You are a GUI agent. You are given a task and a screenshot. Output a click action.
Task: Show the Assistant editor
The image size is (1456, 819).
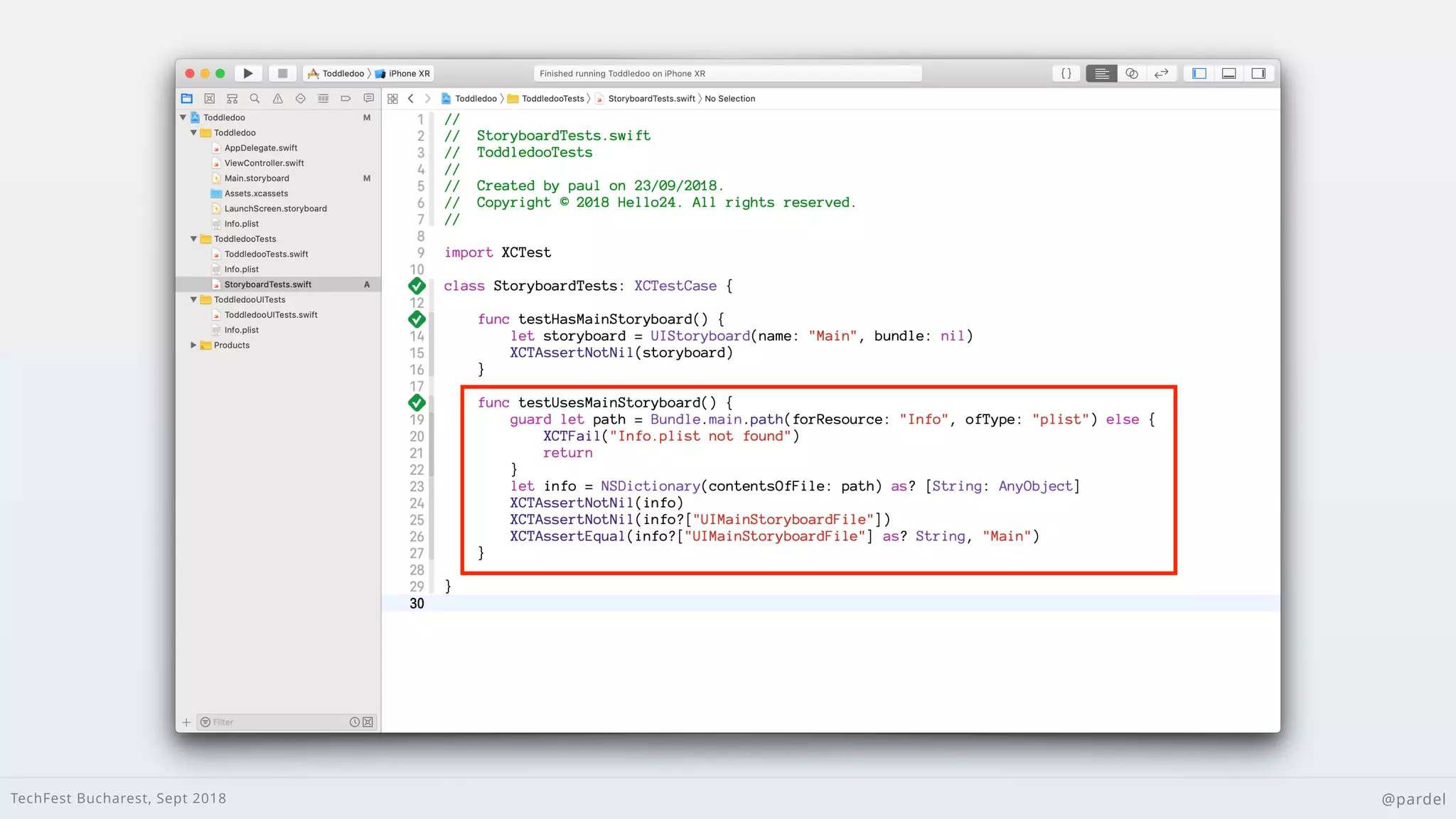pos(1131,73)
